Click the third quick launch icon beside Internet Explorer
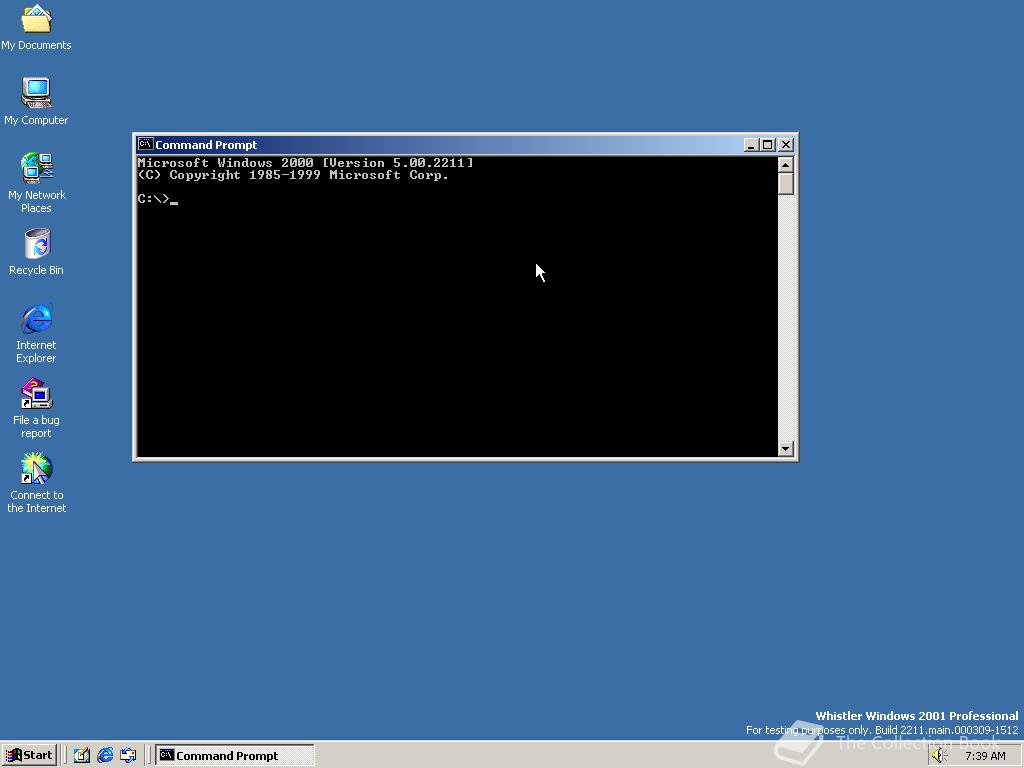This screenshot has height=768, width=1024. point(128,756)
